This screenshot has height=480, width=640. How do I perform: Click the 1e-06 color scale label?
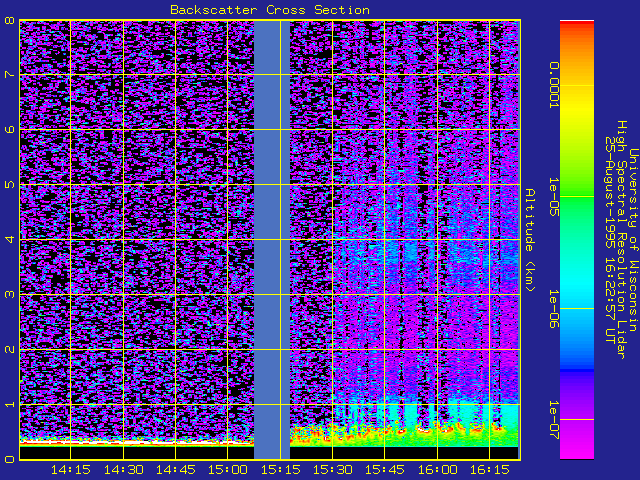[553, 309]
